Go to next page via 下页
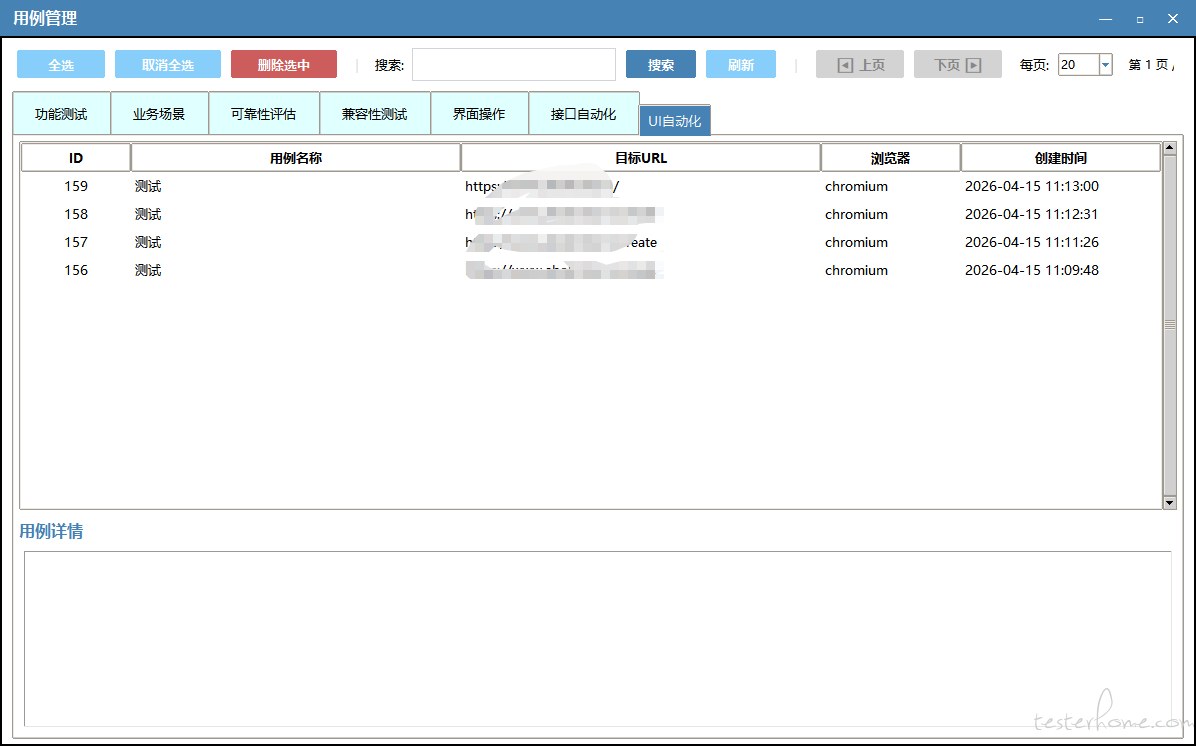 957,65
